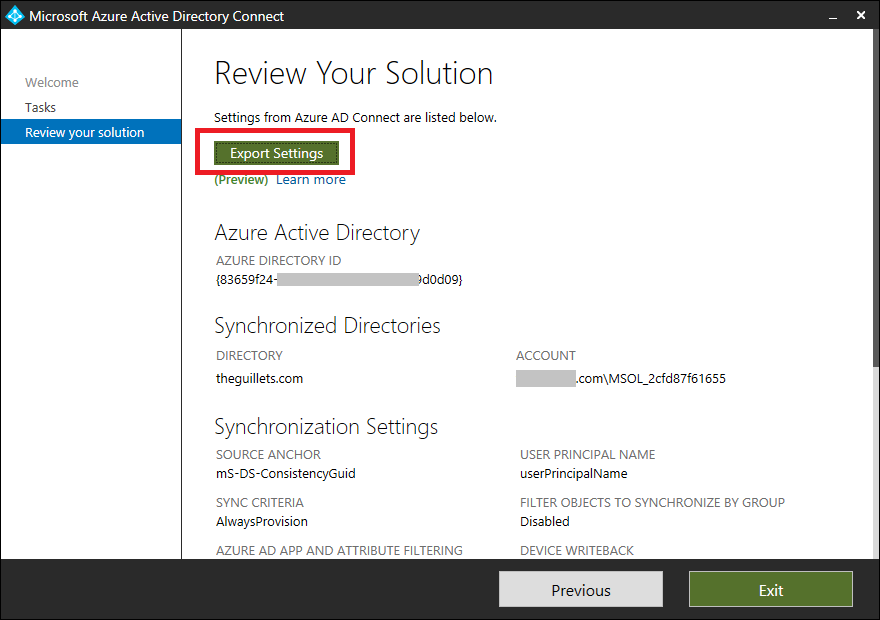Open the Learn more link

coord(311,180)
